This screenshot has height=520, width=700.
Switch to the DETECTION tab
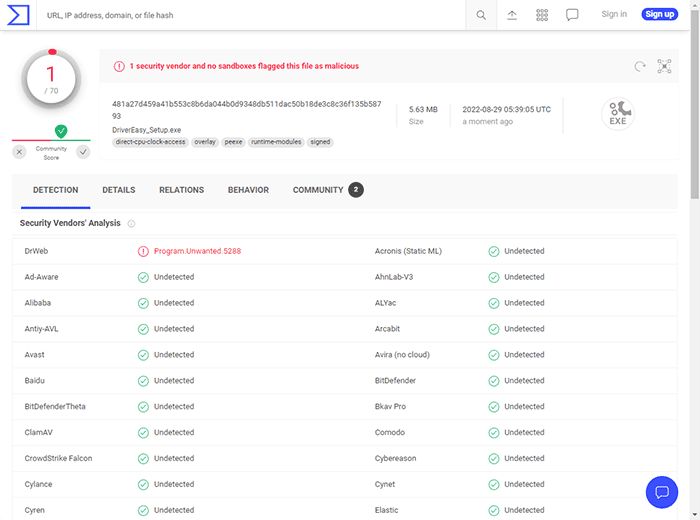55,190
